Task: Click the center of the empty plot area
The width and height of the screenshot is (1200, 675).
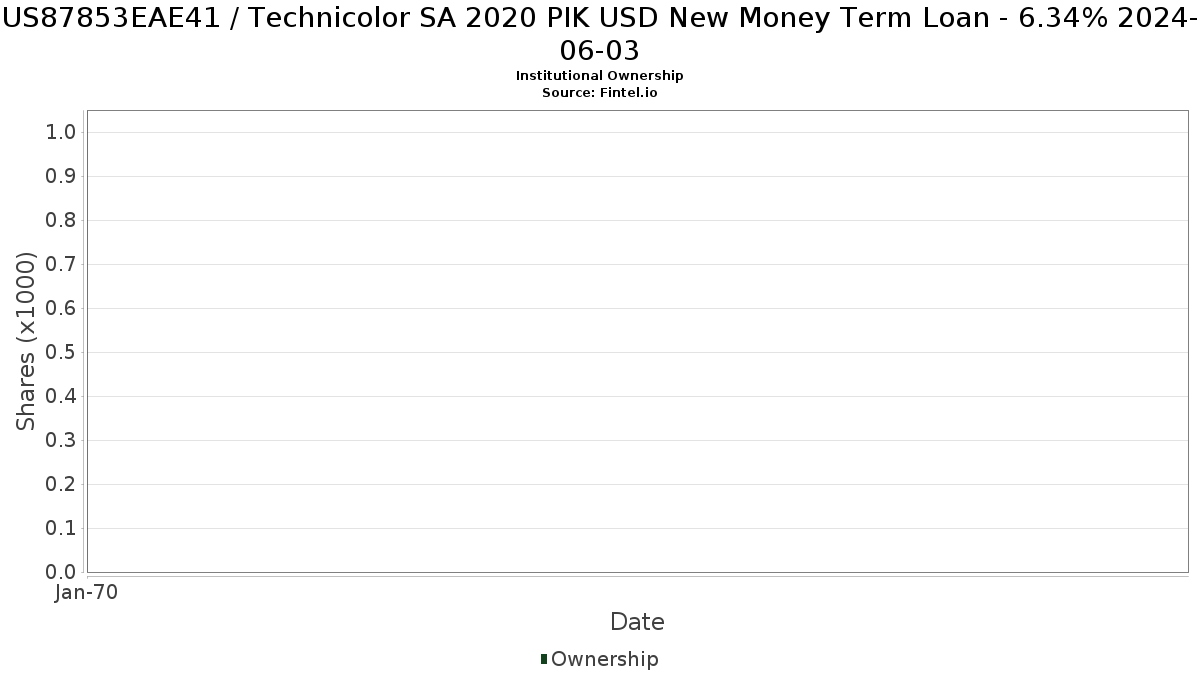Action: (638, 342)
